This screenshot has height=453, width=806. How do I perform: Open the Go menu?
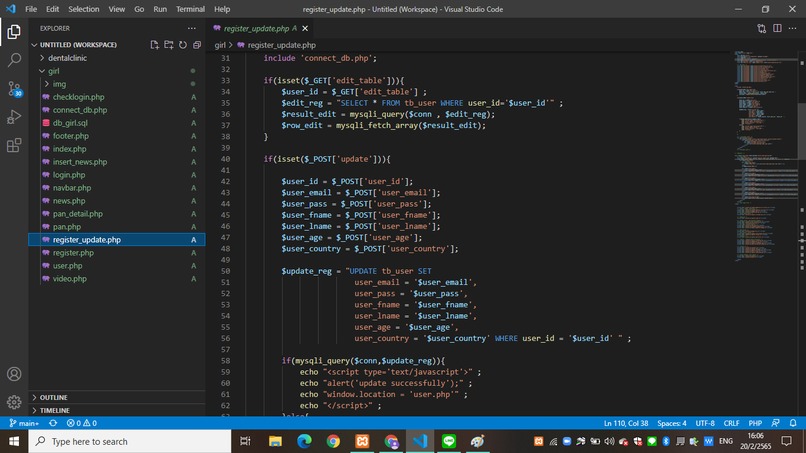139,9
